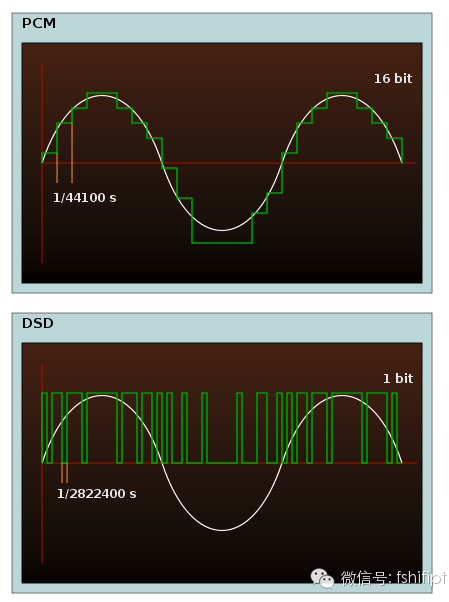
Task: Select the 1 bit label
Action: pyautogui.click(x=398, y=379)
